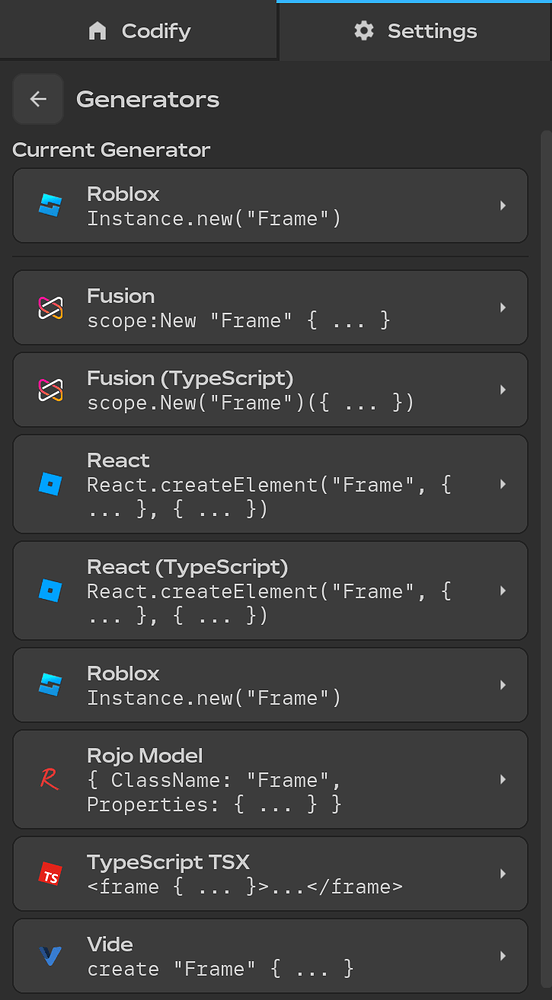This screenshot has height=1000, width=552.
Task: Click the red Rojo Model R icon
Action: (x=50, y=779)
